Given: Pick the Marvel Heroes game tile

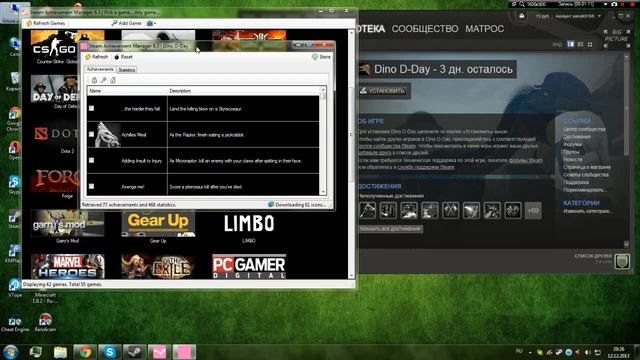Looking at the screenshot, I should coord(67,267).
